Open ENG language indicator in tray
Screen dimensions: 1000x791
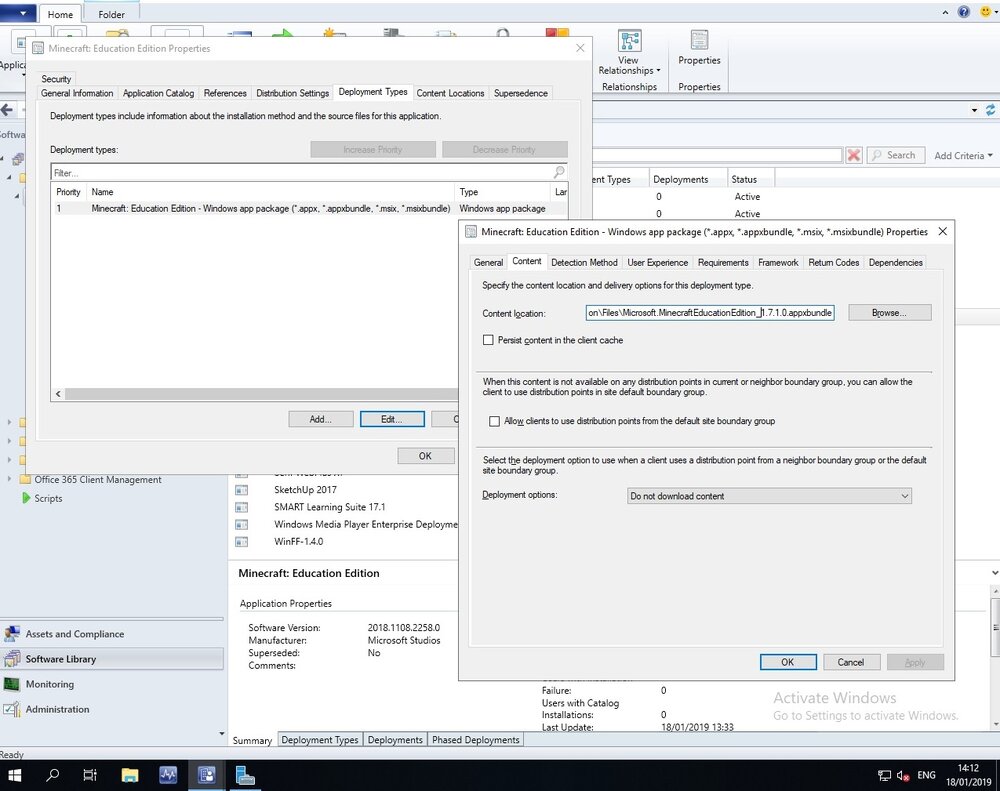926,775
